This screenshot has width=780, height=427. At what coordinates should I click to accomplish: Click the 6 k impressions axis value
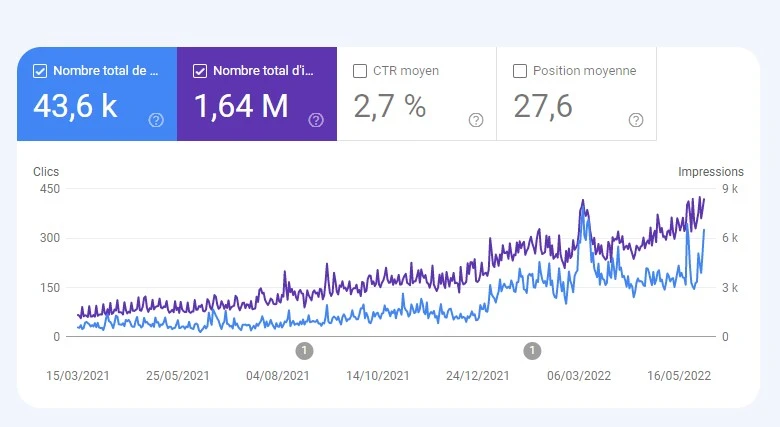coord(730,238)
